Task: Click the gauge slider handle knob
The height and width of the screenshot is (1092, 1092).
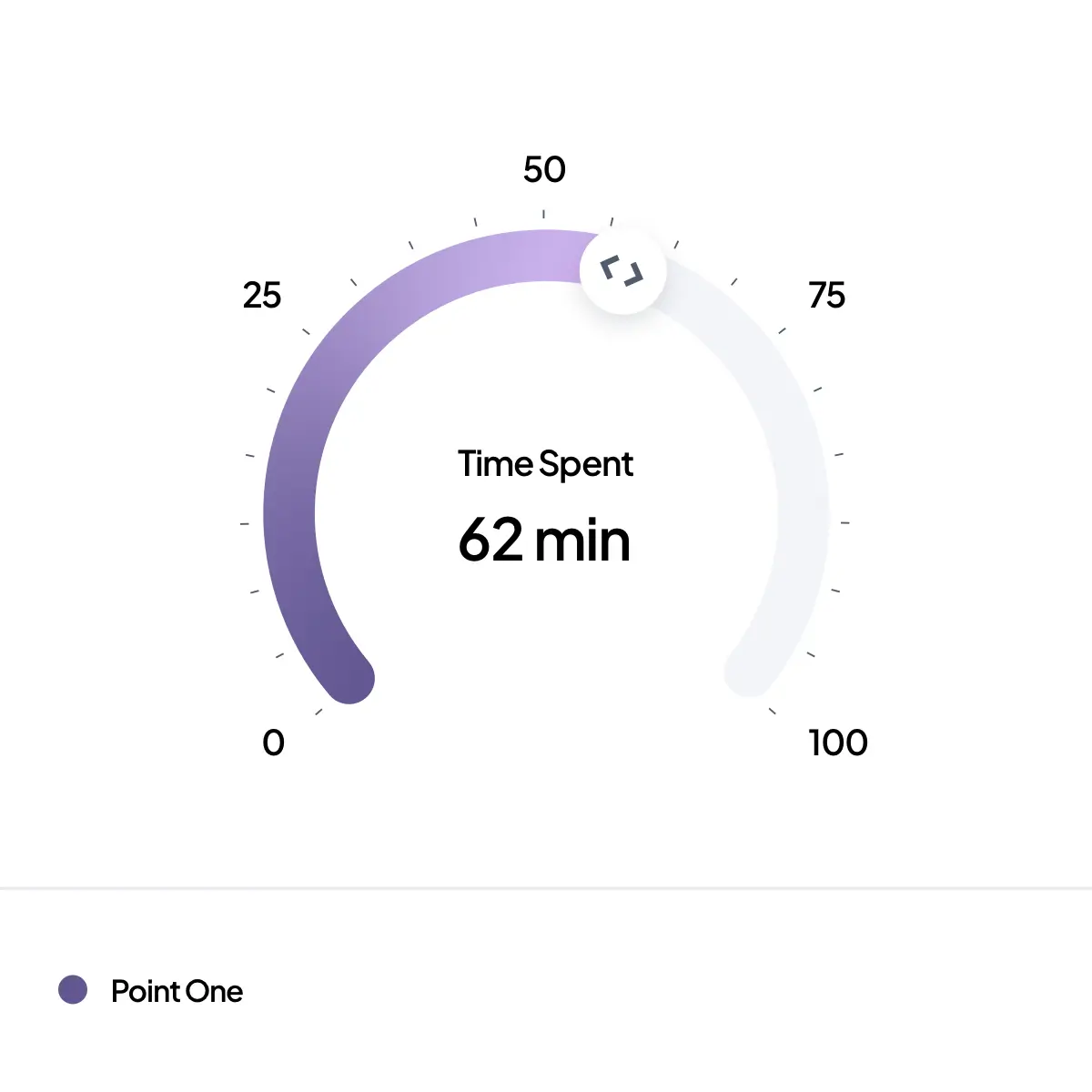Action: (x=623, y=271)
